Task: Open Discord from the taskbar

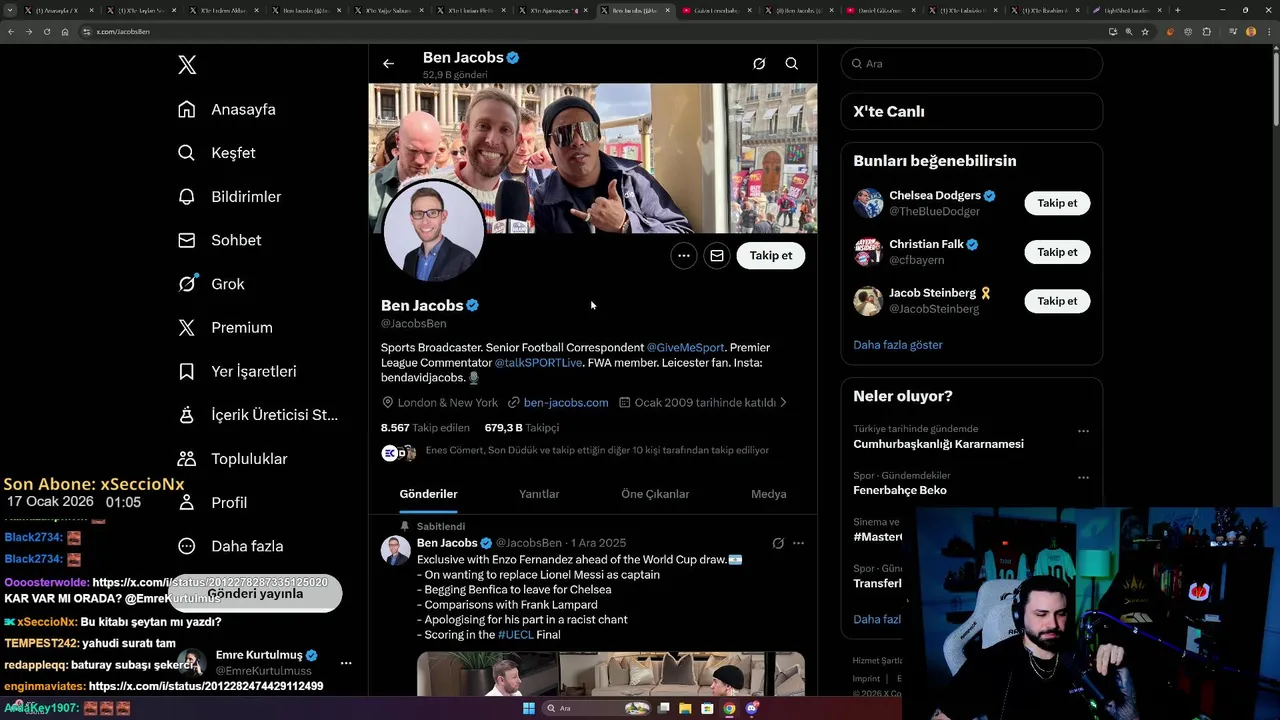Action: tap(752, 708)
